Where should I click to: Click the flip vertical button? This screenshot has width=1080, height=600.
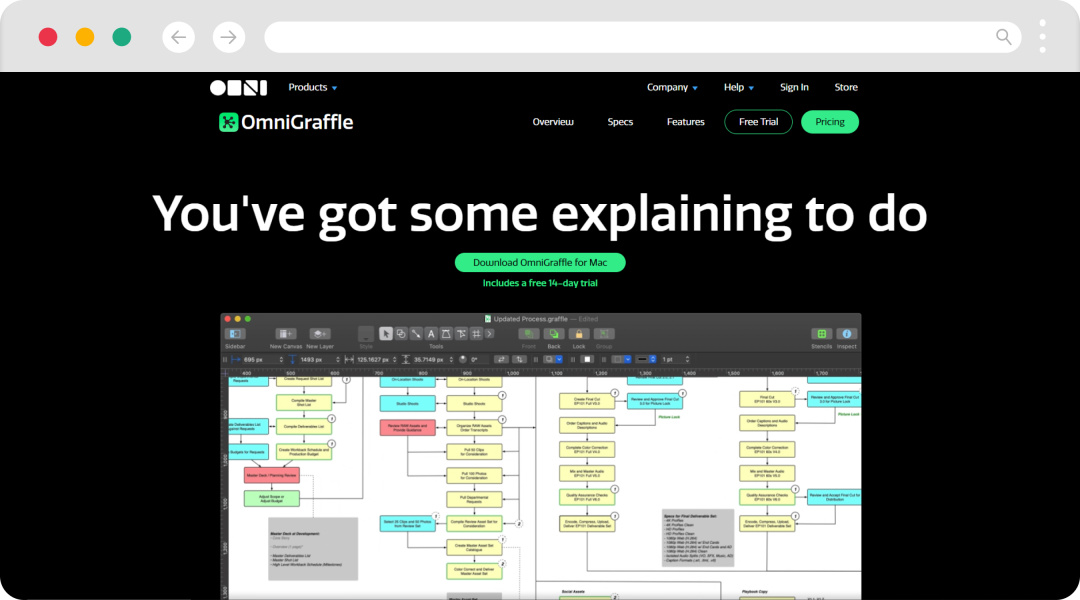[519, 360]
